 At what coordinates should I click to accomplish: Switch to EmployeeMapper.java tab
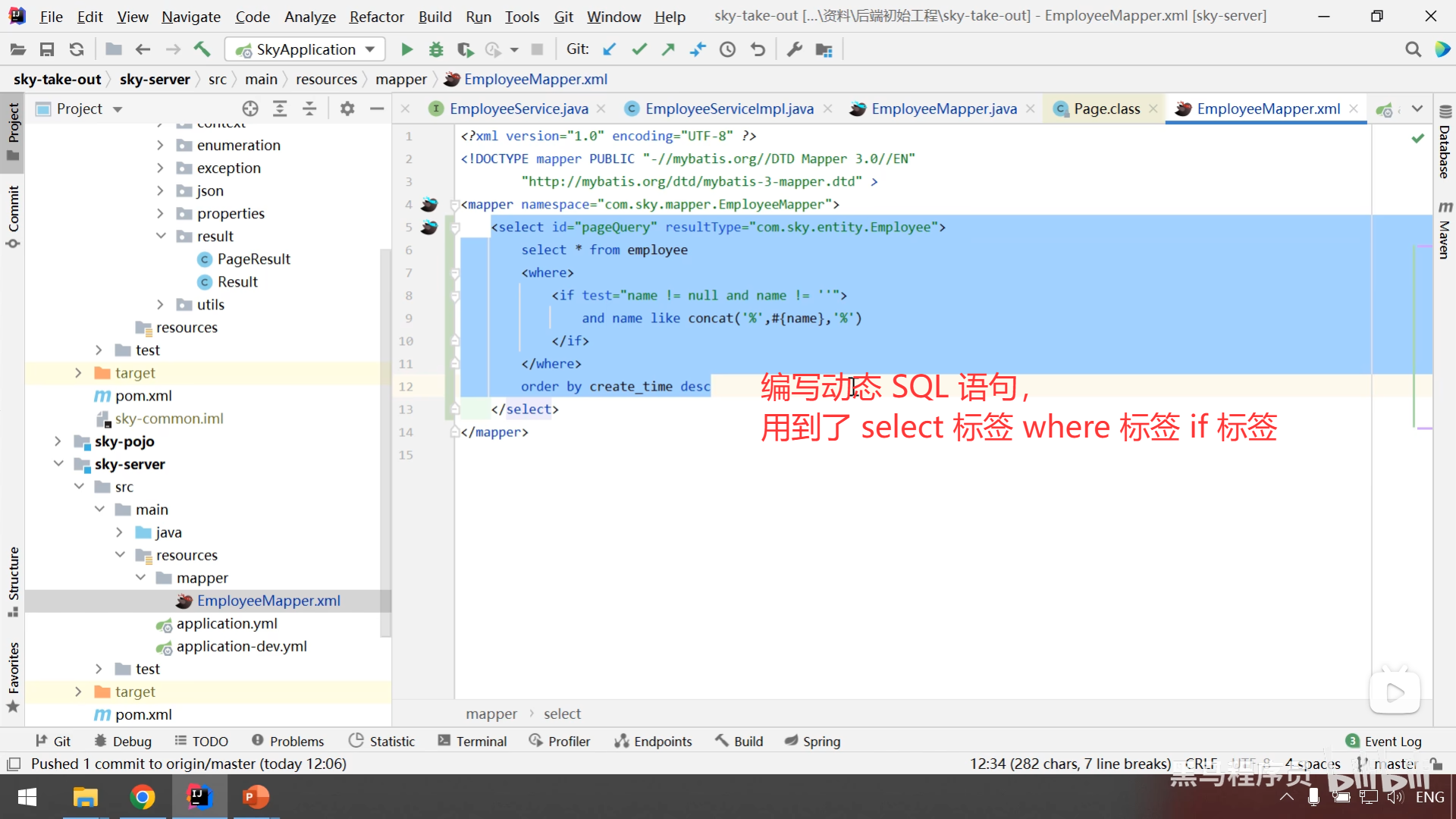click(943, 109)
